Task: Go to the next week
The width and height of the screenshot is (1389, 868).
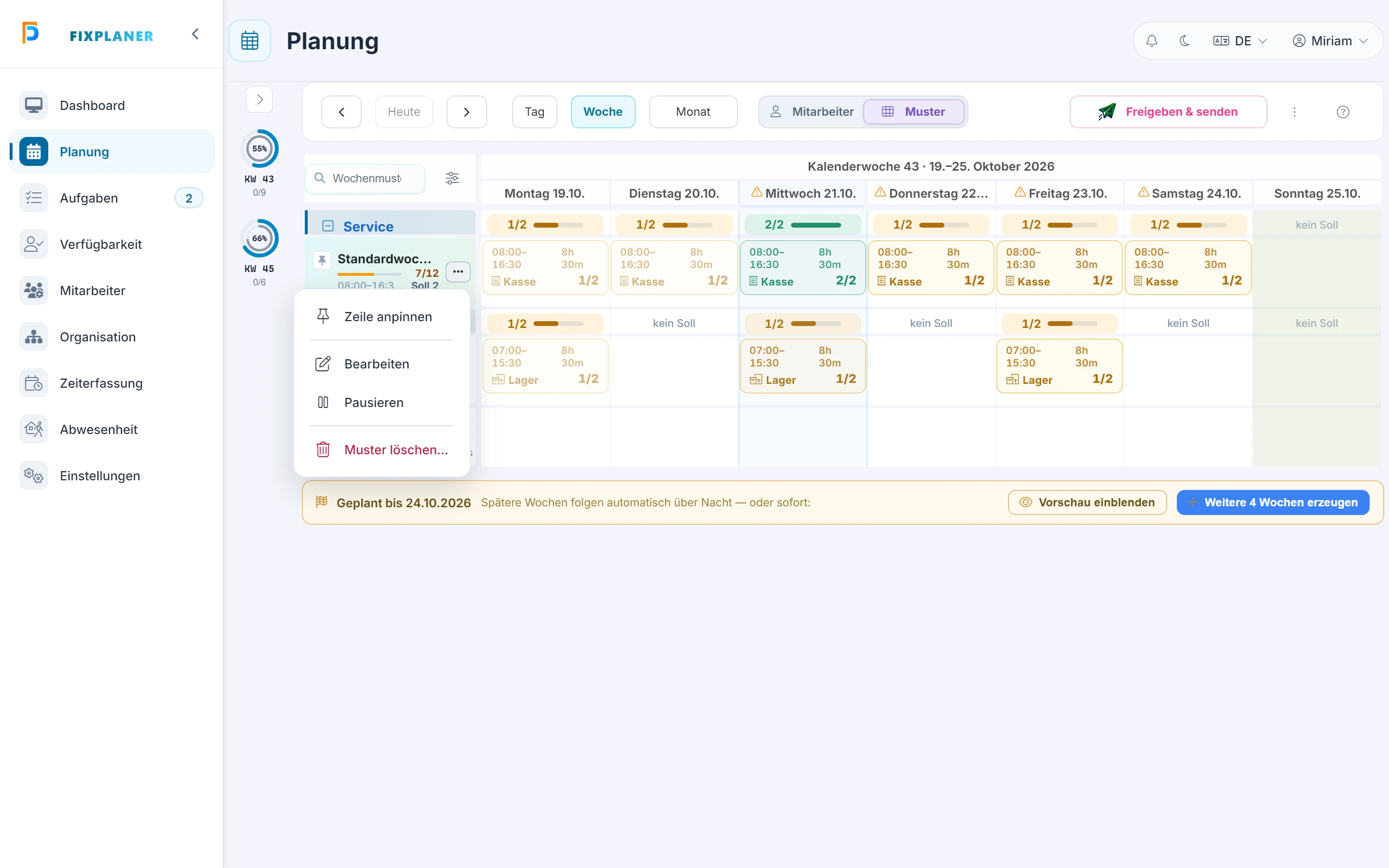Action: 467,112
